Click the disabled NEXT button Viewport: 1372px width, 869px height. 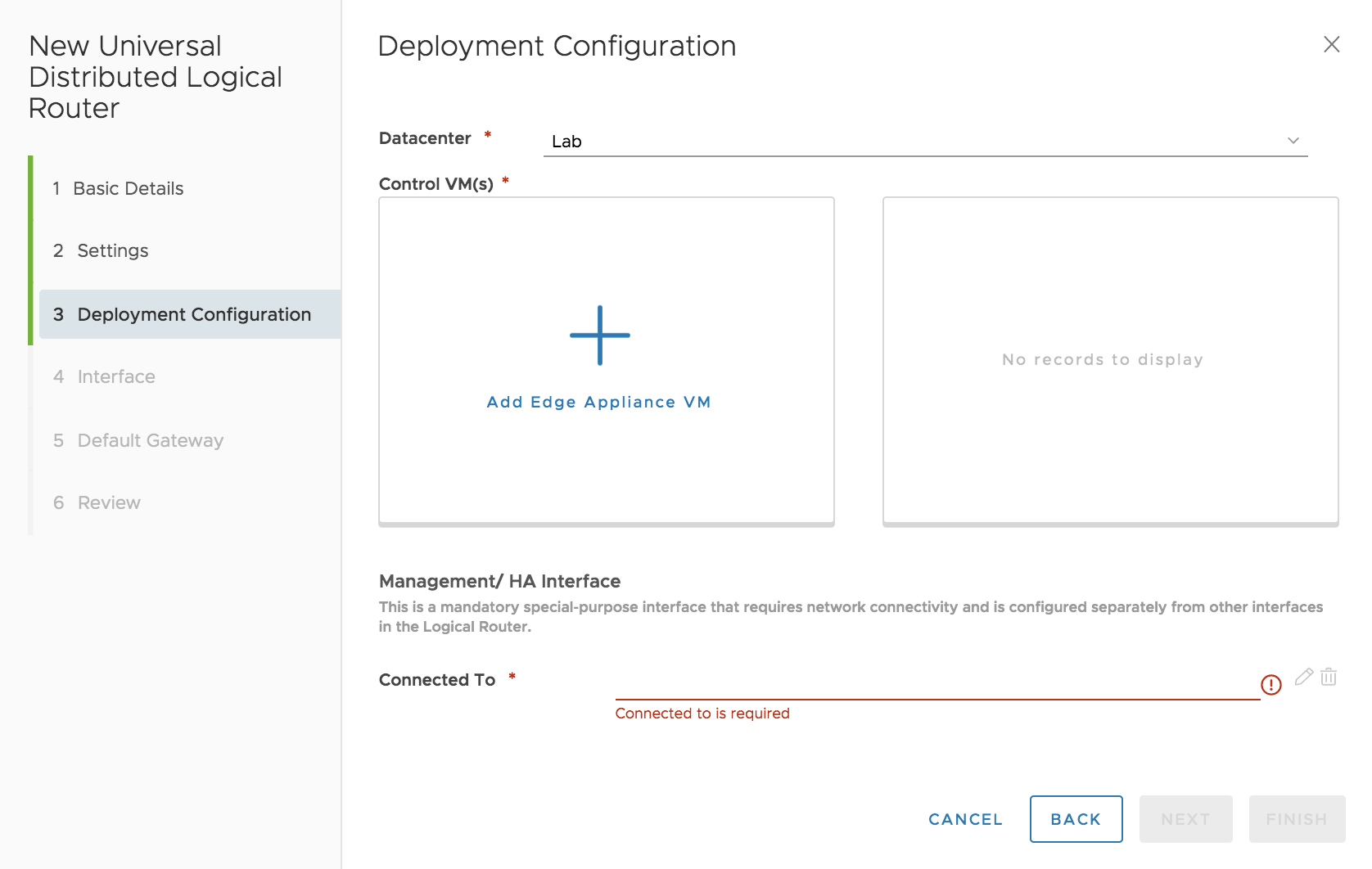click(1185, 818)
